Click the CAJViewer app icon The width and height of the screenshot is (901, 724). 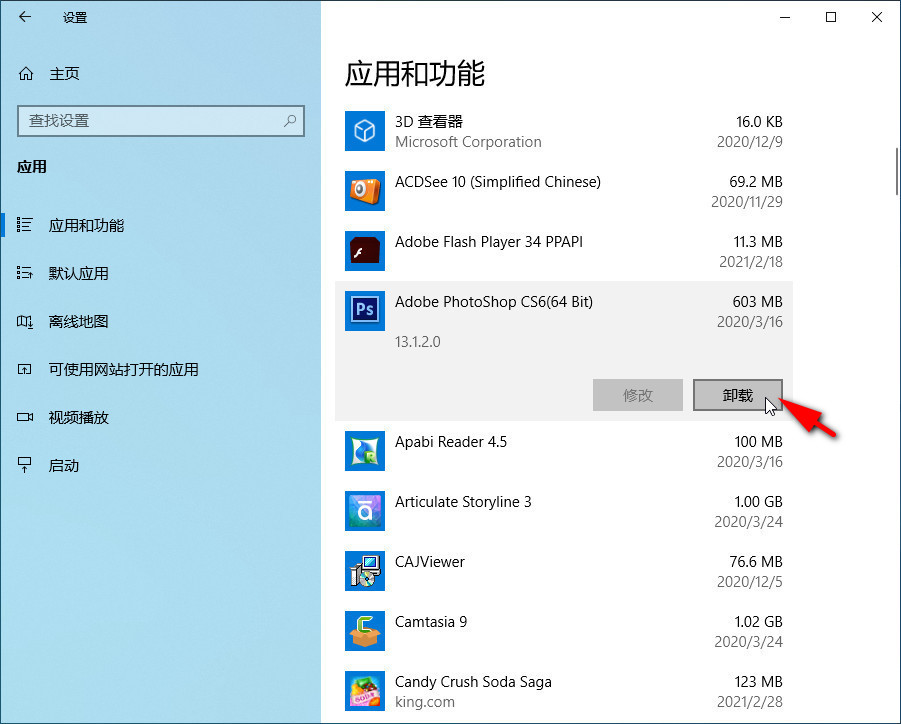tap(365, 571)
